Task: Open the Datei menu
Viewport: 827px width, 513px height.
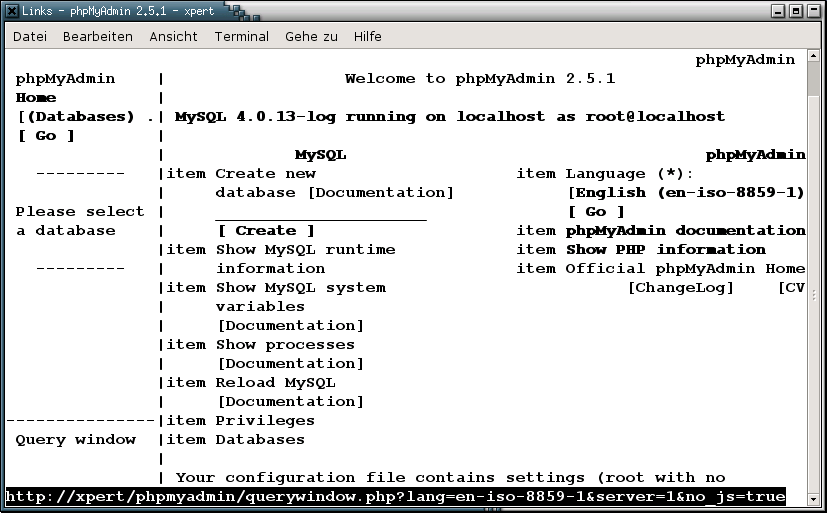Action: (30, 37)
